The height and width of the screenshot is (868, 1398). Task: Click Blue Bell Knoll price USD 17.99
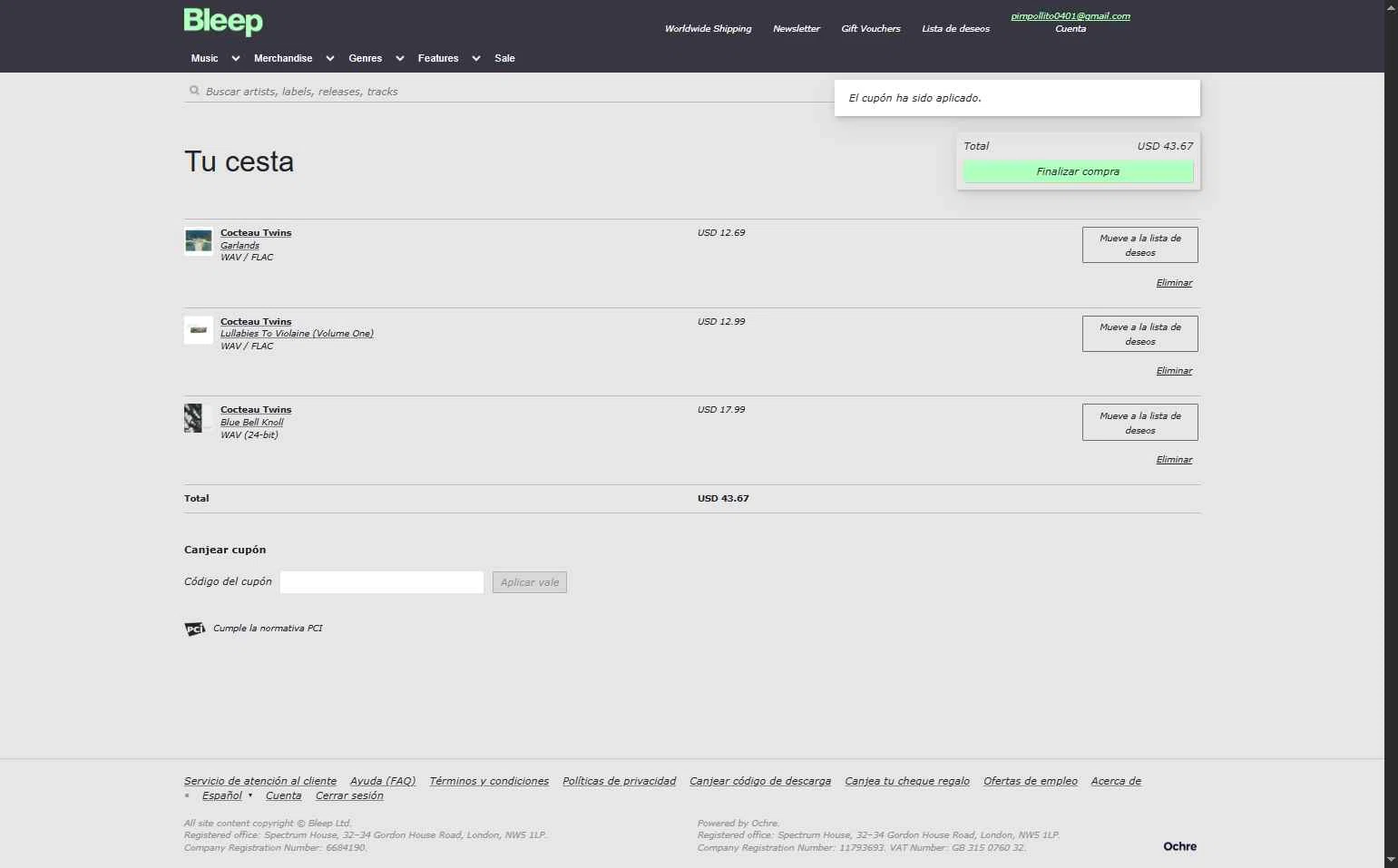coord(721,410)
